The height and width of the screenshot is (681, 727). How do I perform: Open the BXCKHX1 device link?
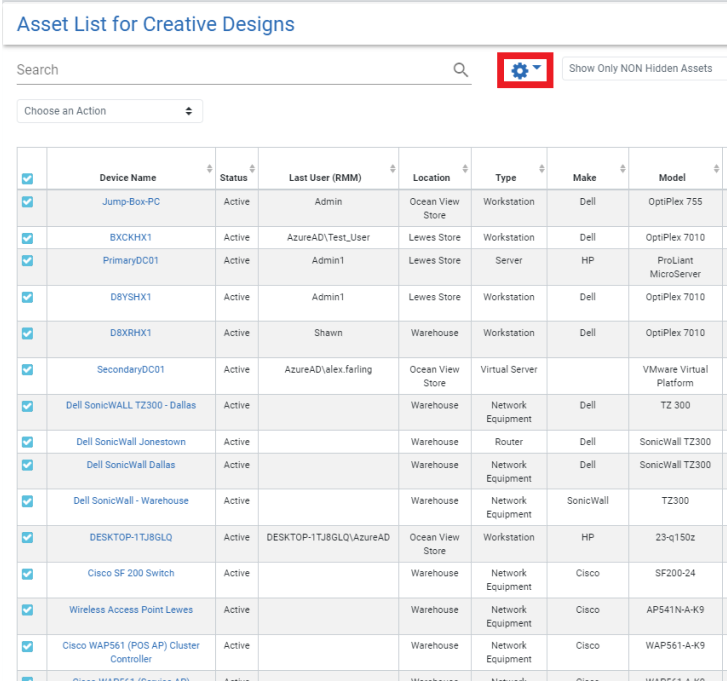131,237
